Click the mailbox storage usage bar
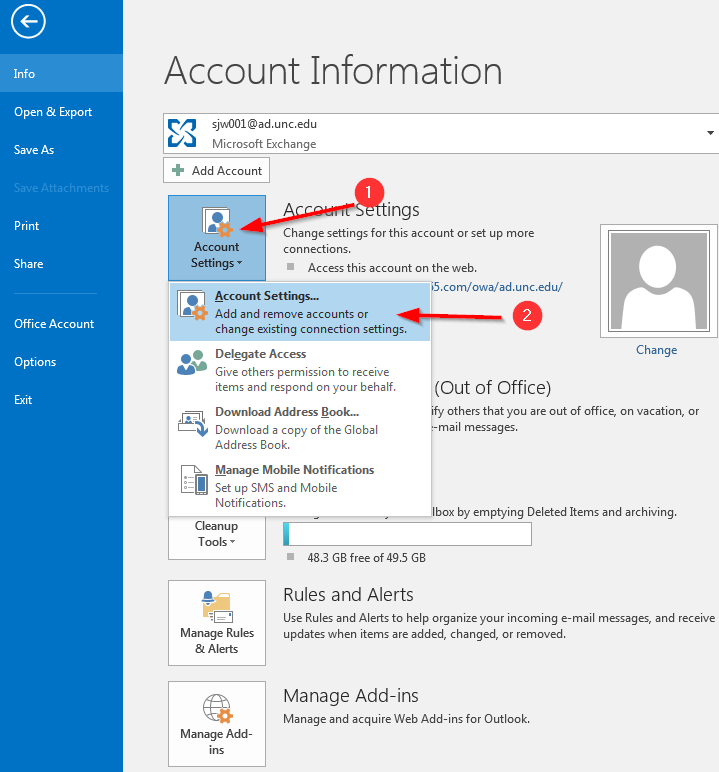719x772 pixels. coord(407,534)
